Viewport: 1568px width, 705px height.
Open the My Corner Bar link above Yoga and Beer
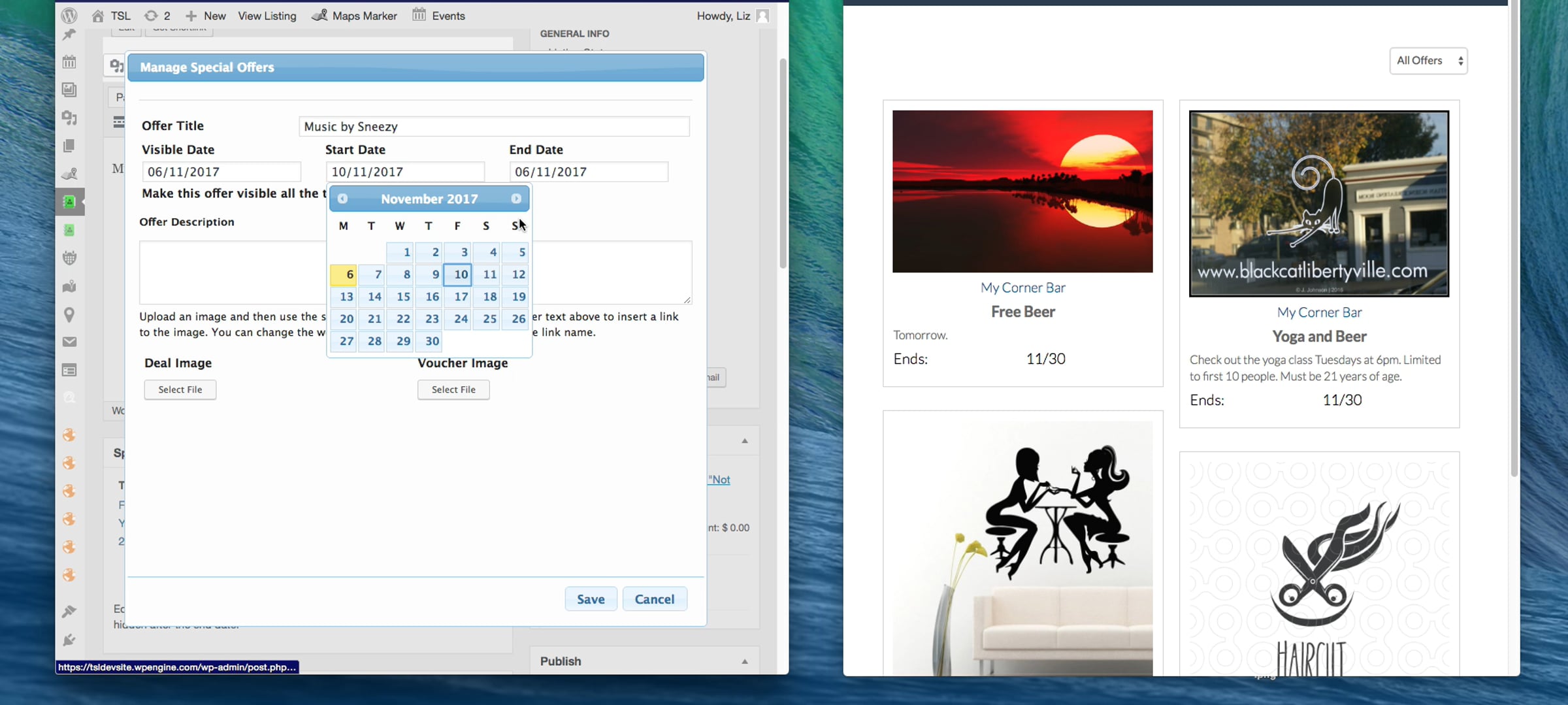(x=1319, y=312)
